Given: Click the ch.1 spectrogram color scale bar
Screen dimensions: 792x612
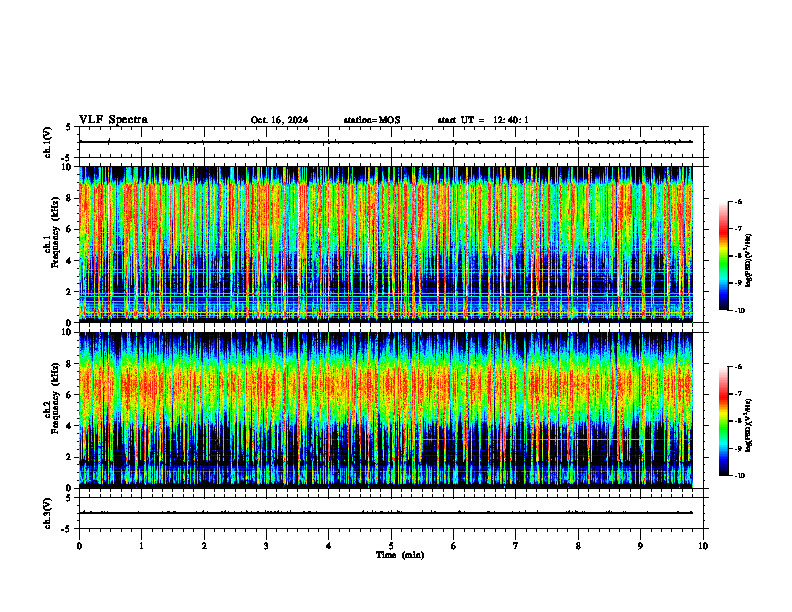Looking at the screenshot, I should (x=723, y=256).
